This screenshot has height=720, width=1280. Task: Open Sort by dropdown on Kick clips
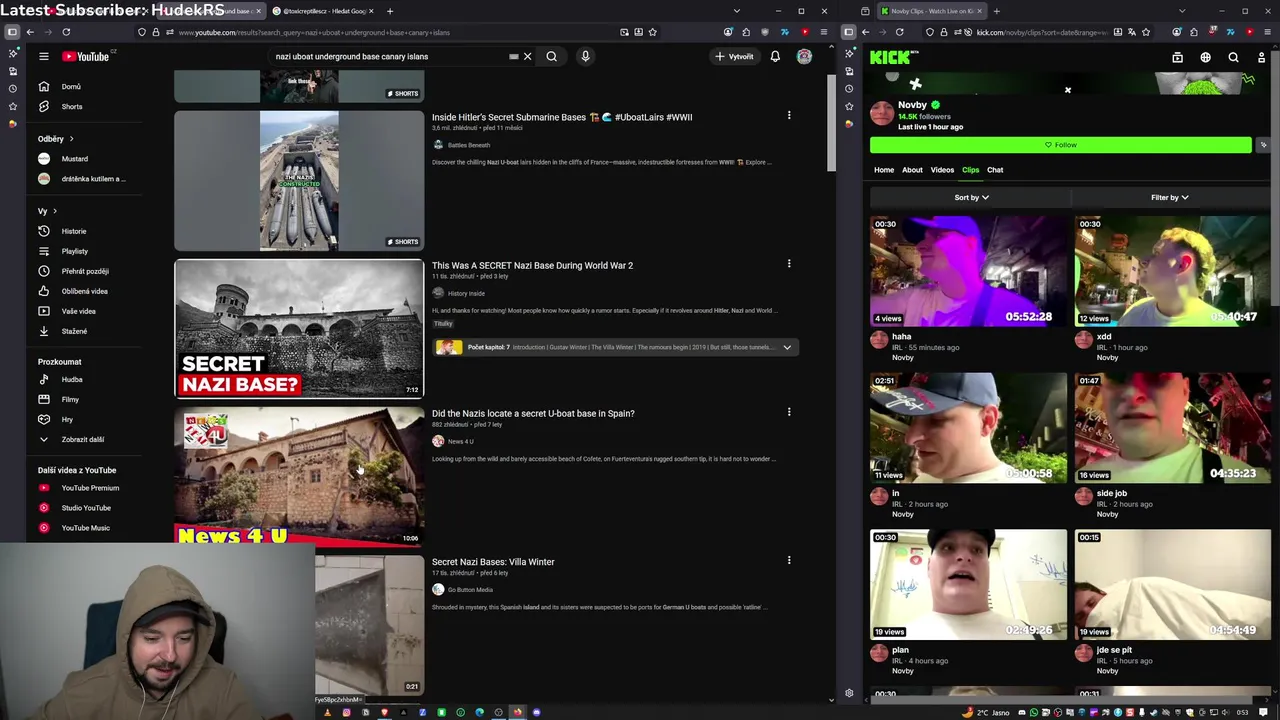(x=971, y=197)
